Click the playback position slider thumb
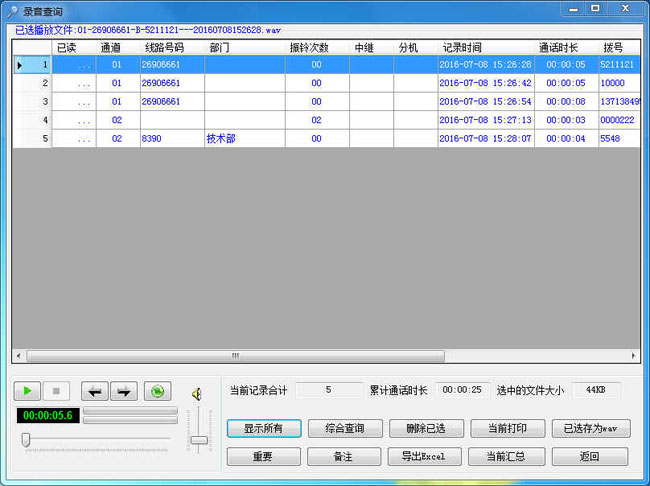This screenshot has height=486, width=650. click(x=26, y=439)
